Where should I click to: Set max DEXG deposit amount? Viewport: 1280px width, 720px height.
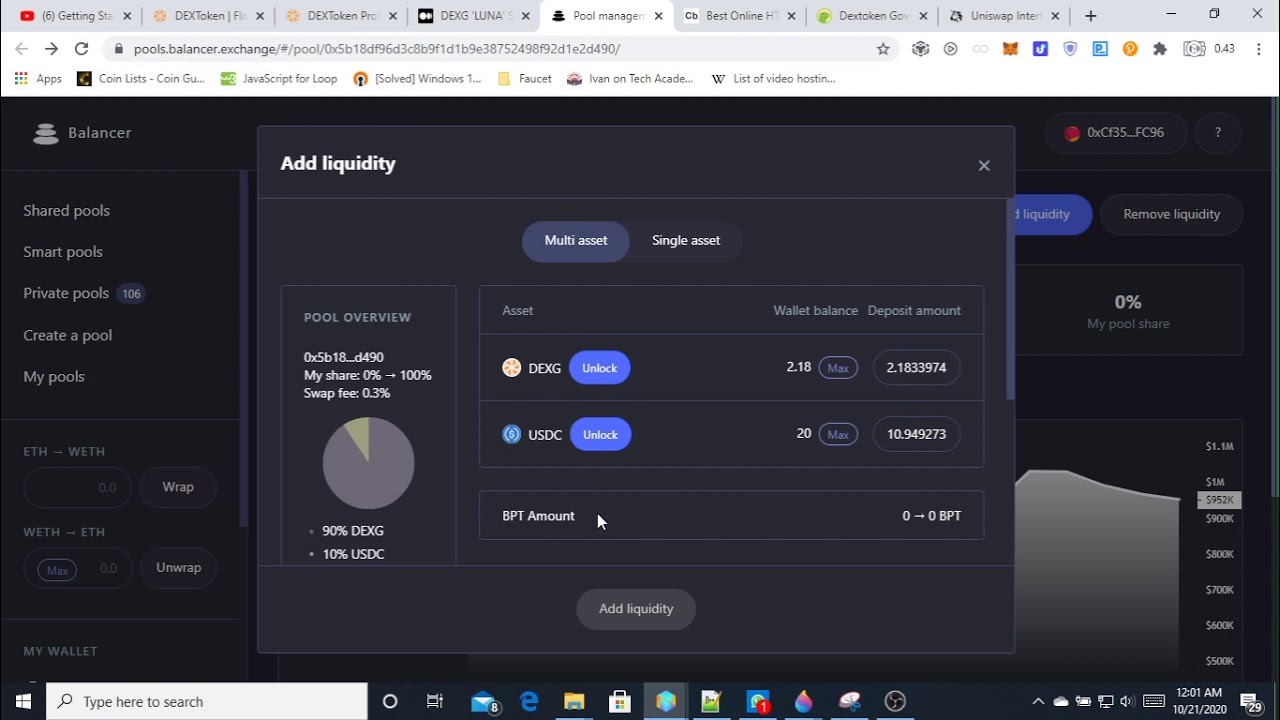[x=838, y=368]
